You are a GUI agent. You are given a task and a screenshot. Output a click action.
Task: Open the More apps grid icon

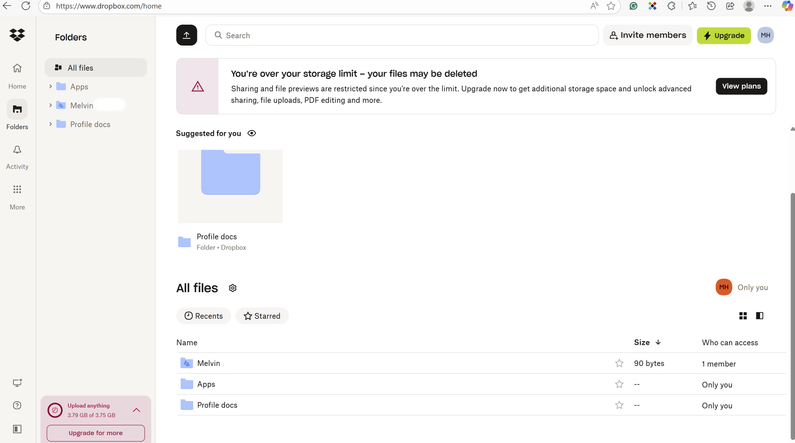(x=17, y=190)
